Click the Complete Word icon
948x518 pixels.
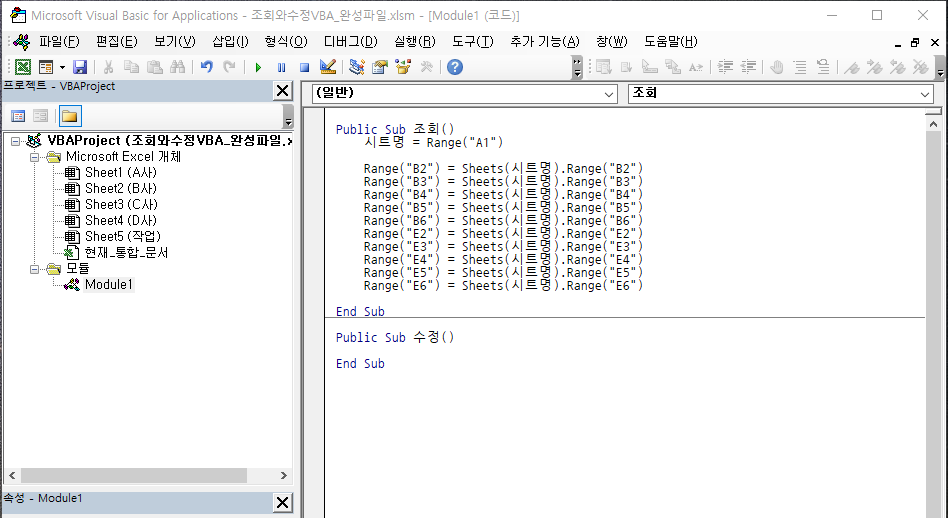point(696,67)
